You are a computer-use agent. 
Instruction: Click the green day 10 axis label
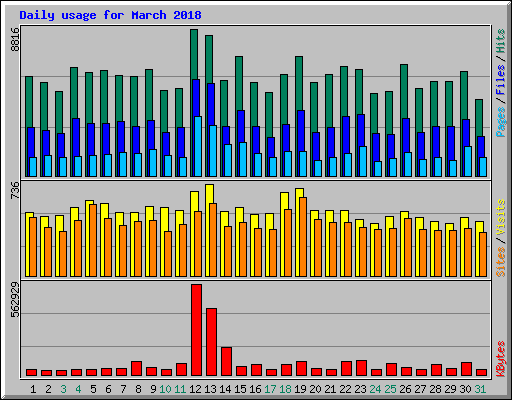coord(165,389)
